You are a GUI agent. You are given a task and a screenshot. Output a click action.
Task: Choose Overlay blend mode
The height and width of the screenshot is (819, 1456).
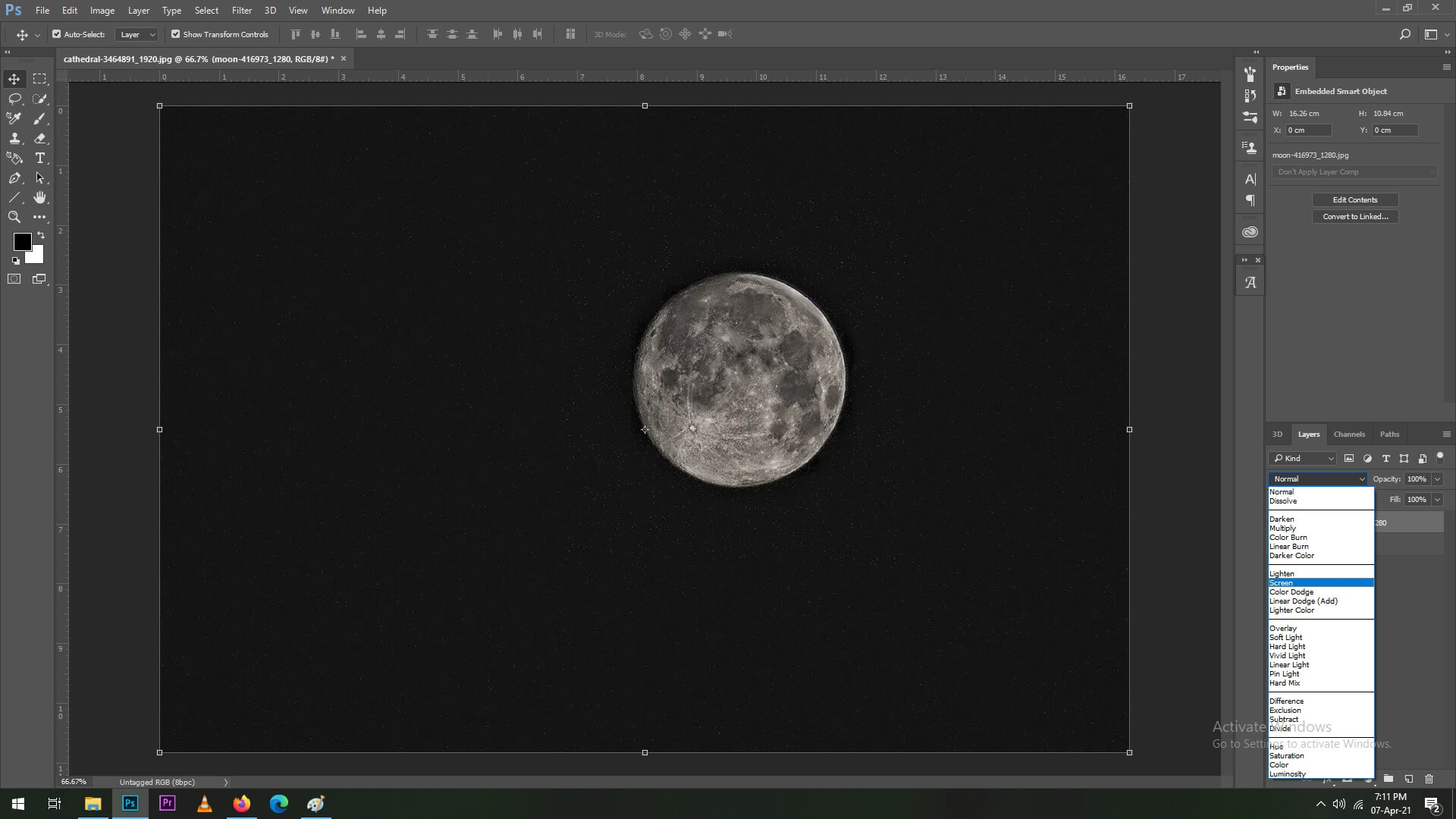[x=1321, y=628]
